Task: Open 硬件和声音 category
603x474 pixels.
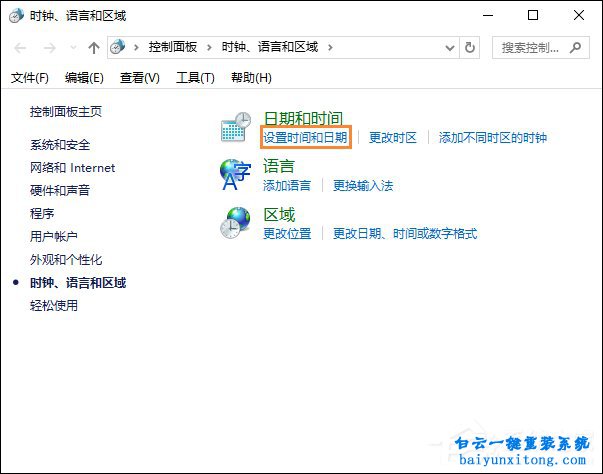Action: [60, 191]
